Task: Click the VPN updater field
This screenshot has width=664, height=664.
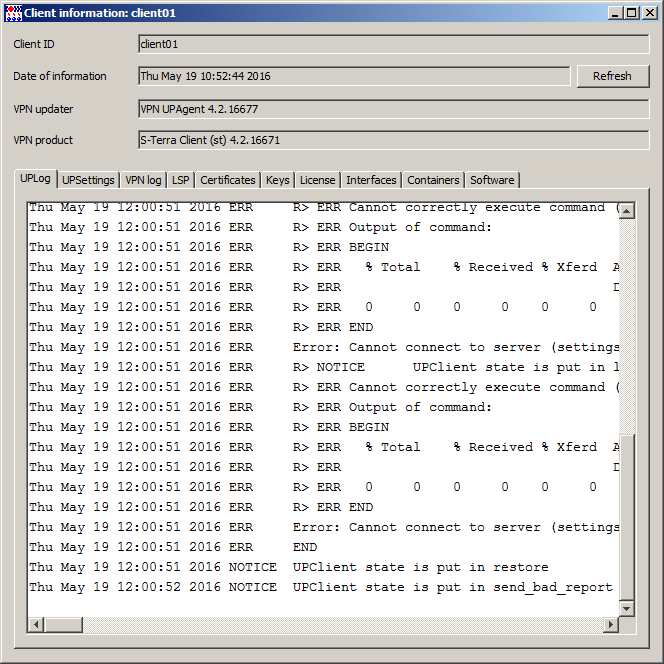Action: tap(393, 109)
